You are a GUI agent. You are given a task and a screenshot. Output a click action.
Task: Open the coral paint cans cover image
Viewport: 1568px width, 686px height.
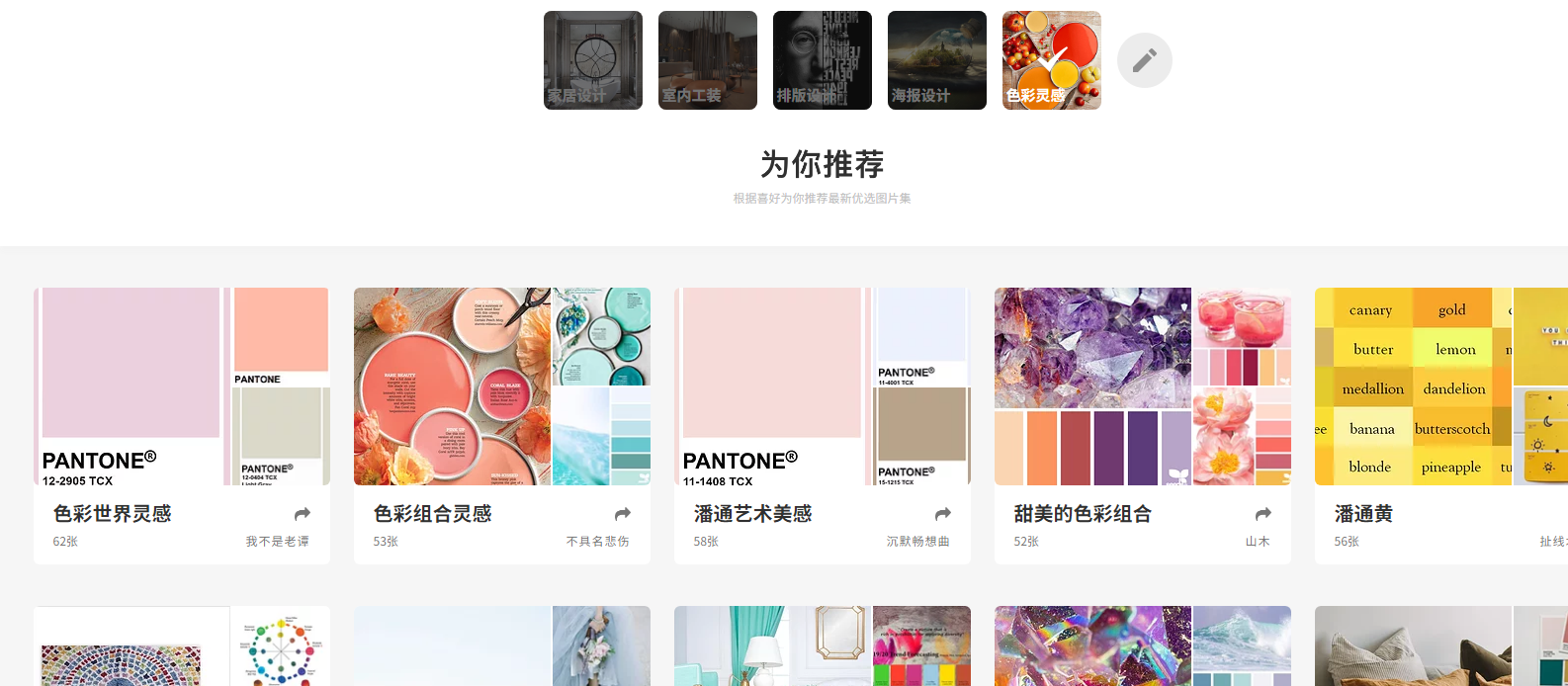click(452, 386)
